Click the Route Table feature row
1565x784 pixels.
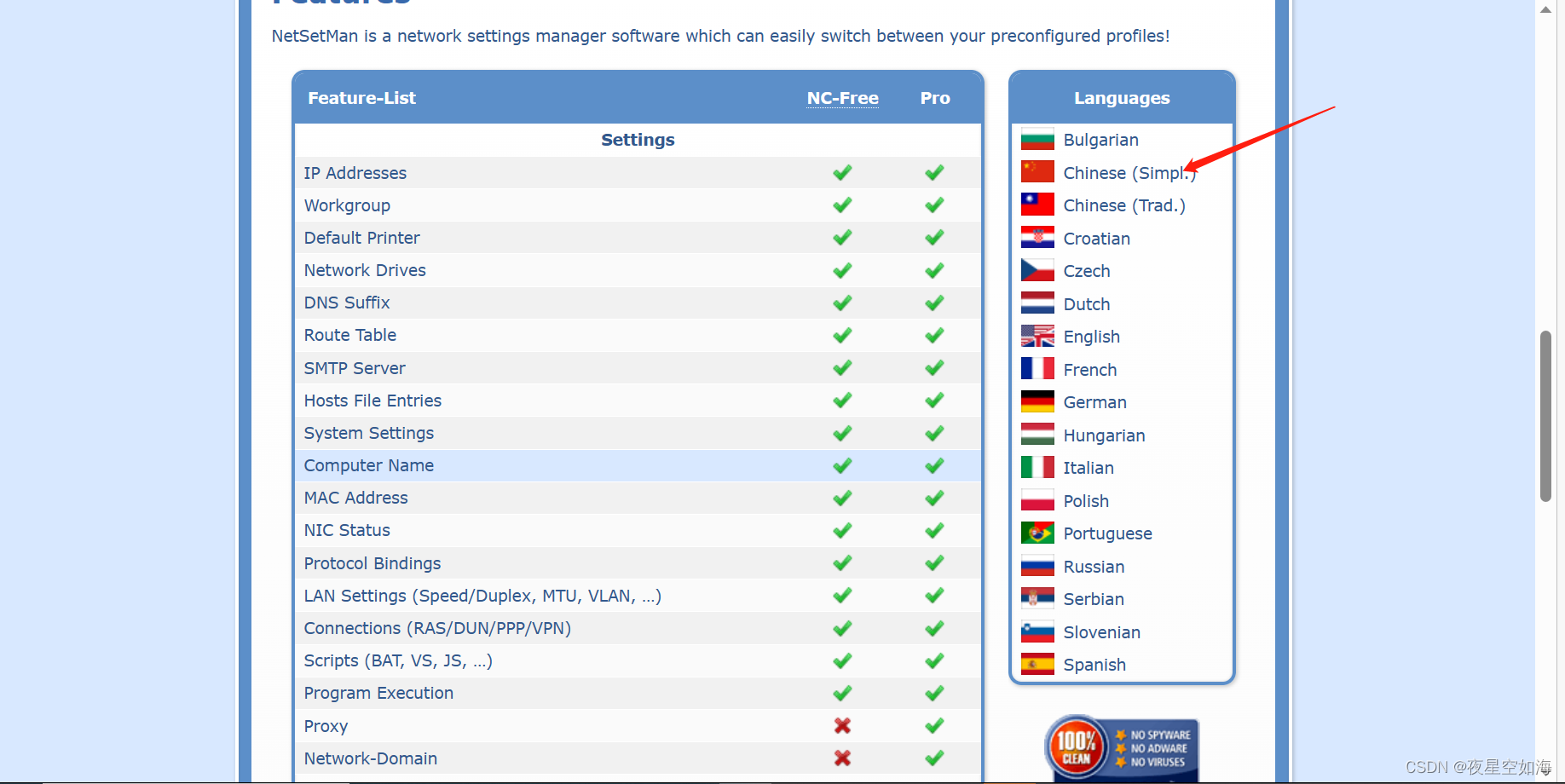pyautogui.click(x=638, y=335)
